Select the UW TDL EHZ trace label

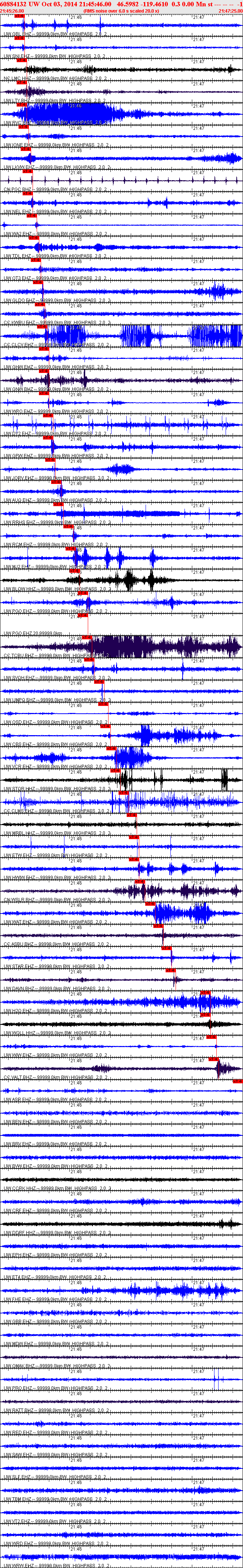click(x=55, y=256)
